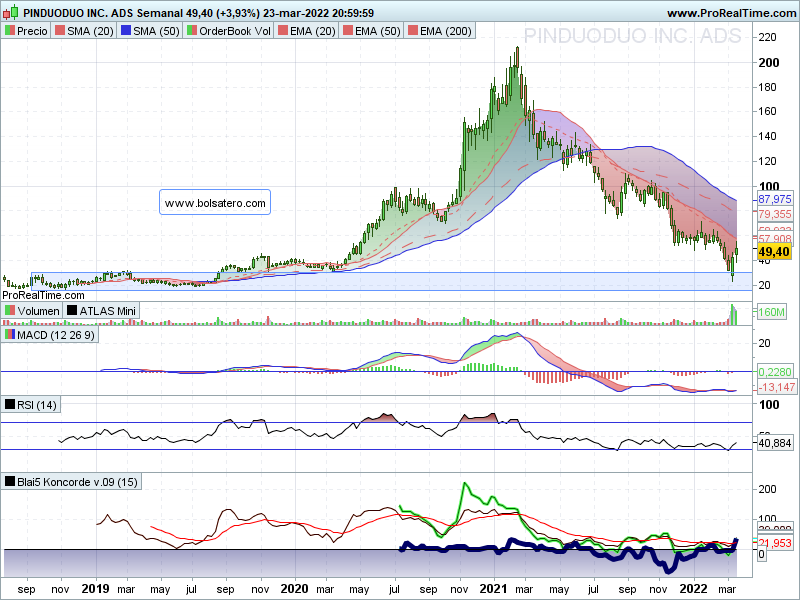
Task: Click the 220 price level on axis
Action: [767, 37]
